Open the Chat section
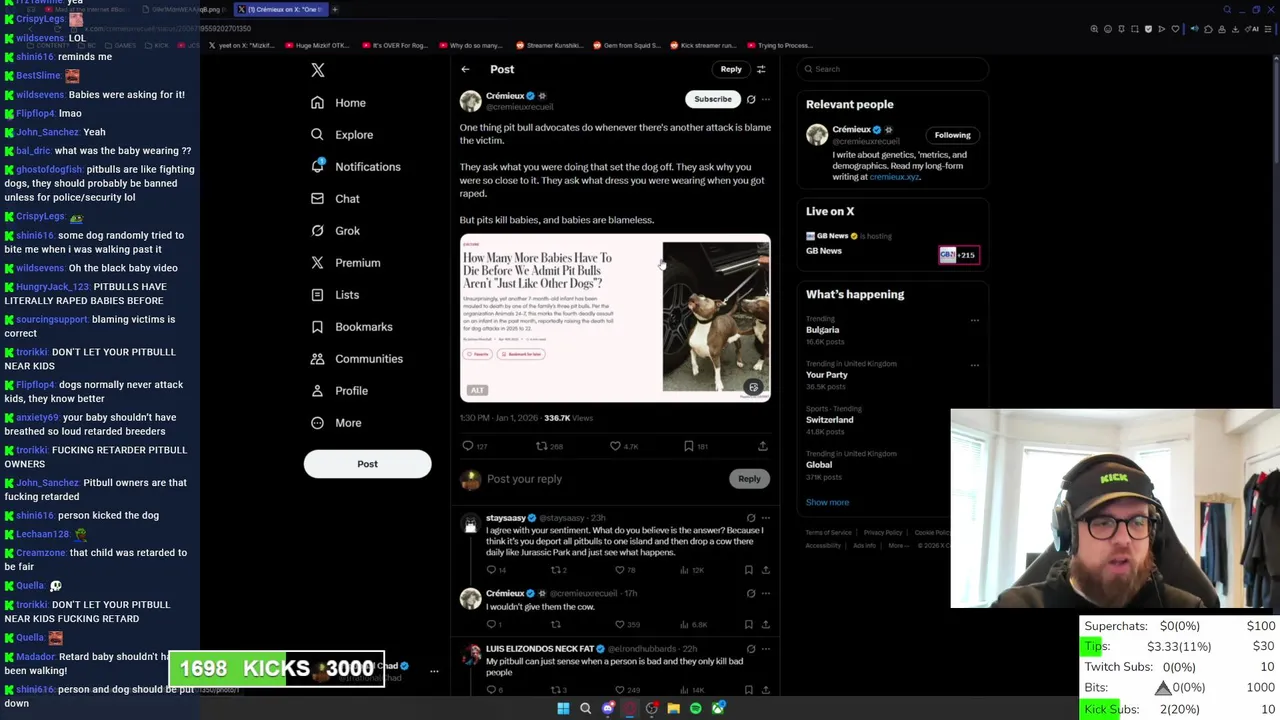 334,199
